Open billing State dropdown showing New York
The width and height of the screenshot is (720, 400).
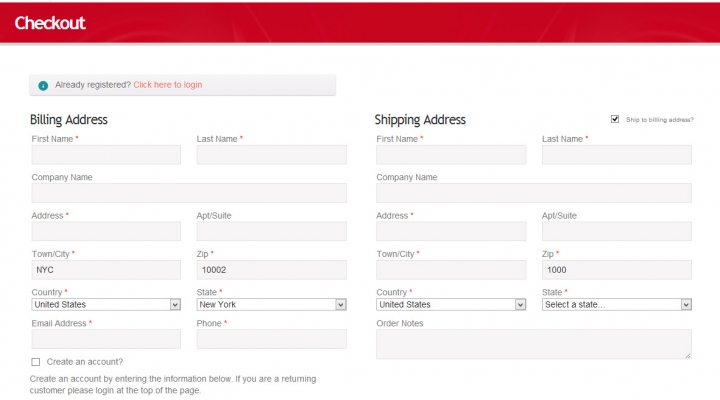(x=271, y=304)
